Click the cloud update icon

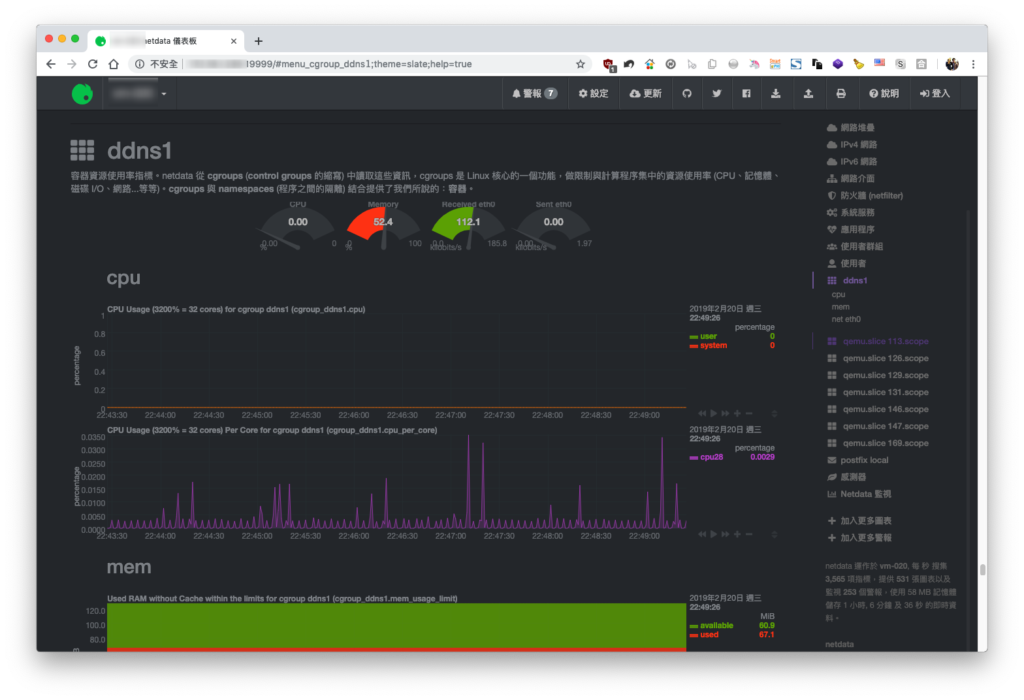645,93
